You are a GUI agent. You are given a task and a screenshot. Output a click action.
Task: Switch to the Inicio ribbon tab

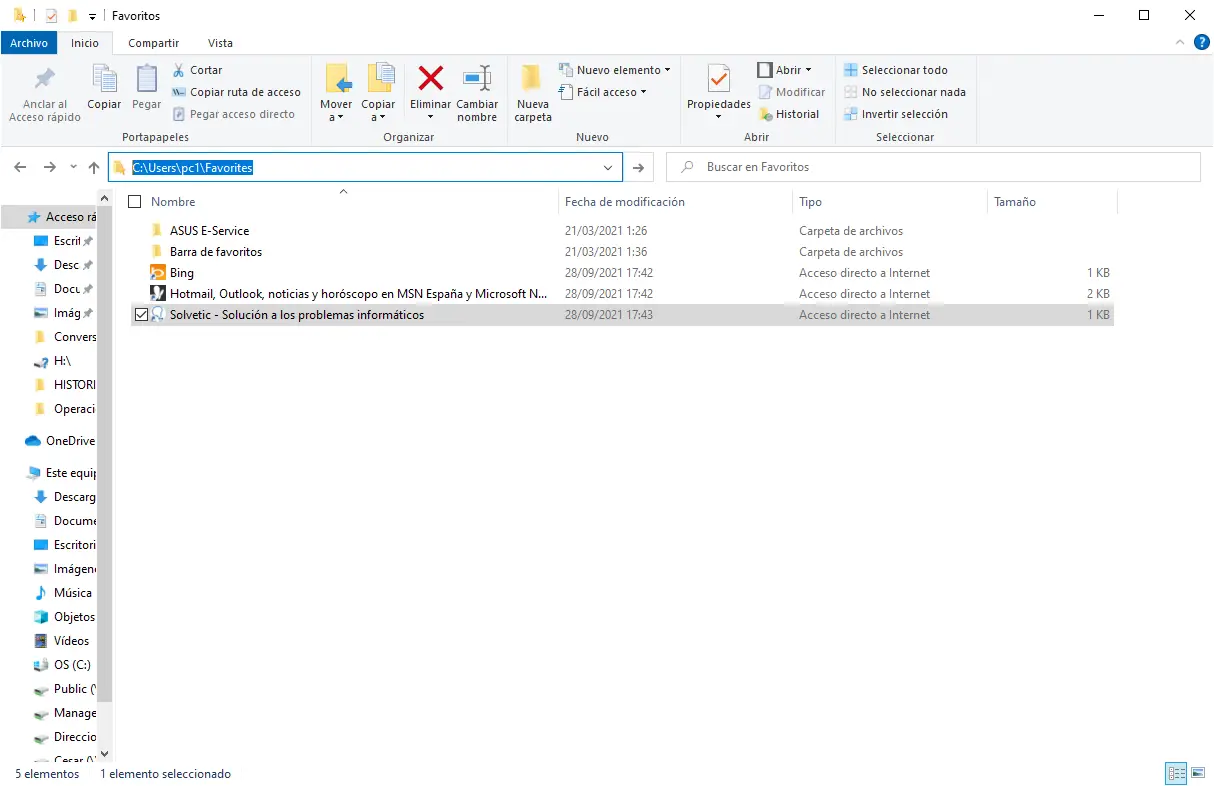85,43
